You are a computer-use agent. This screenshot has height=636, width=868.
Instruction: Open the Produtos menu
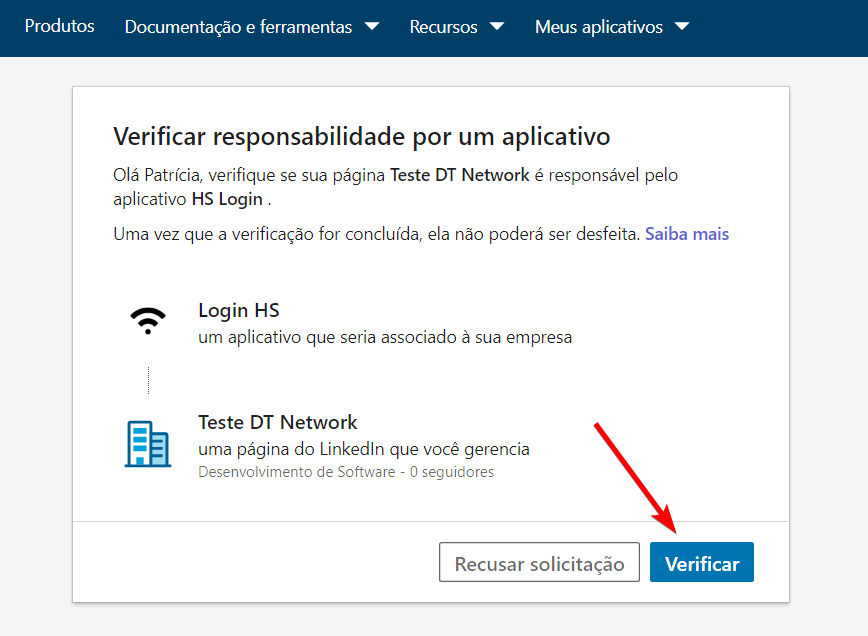click(59, 26)
